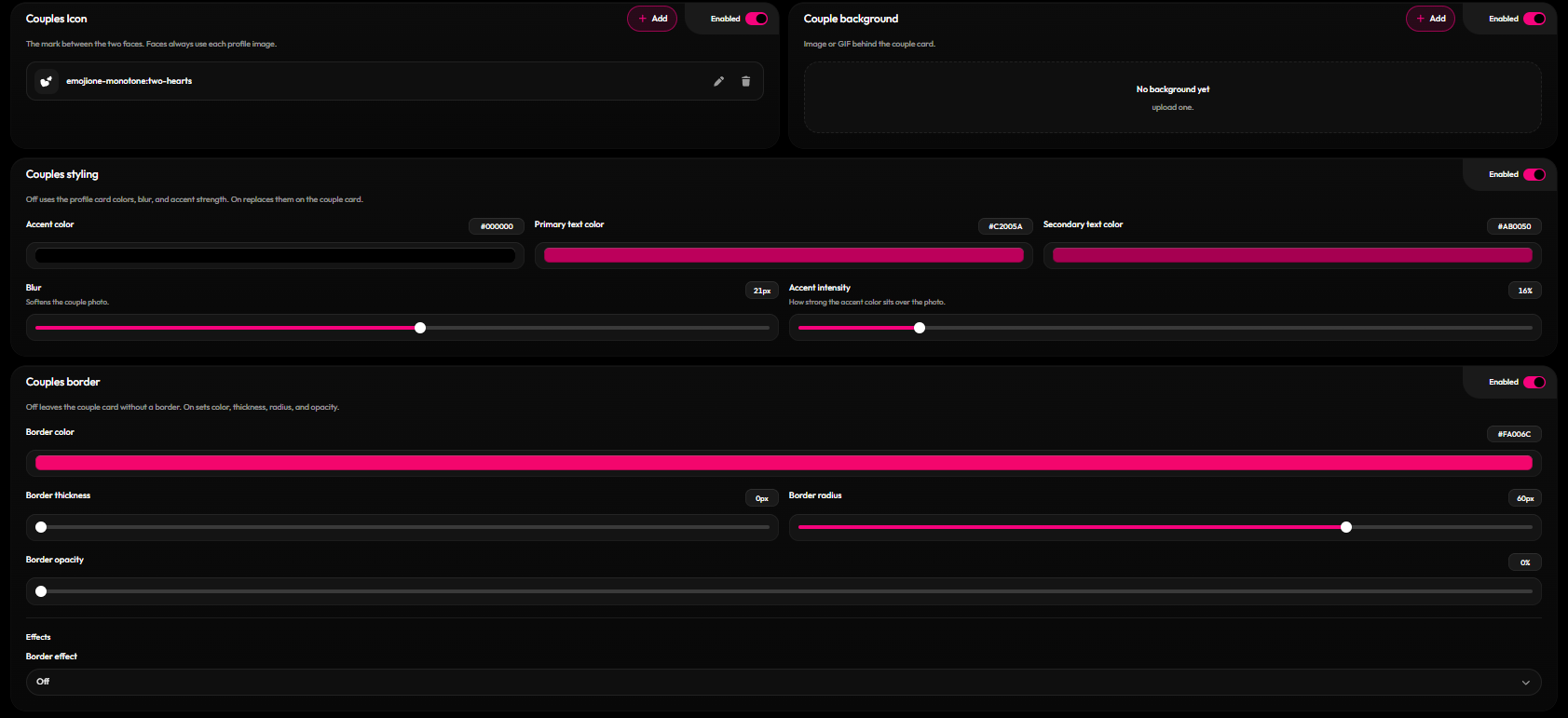
Task: Turn off Couples styling toggle
Action: click(1534, 174)
